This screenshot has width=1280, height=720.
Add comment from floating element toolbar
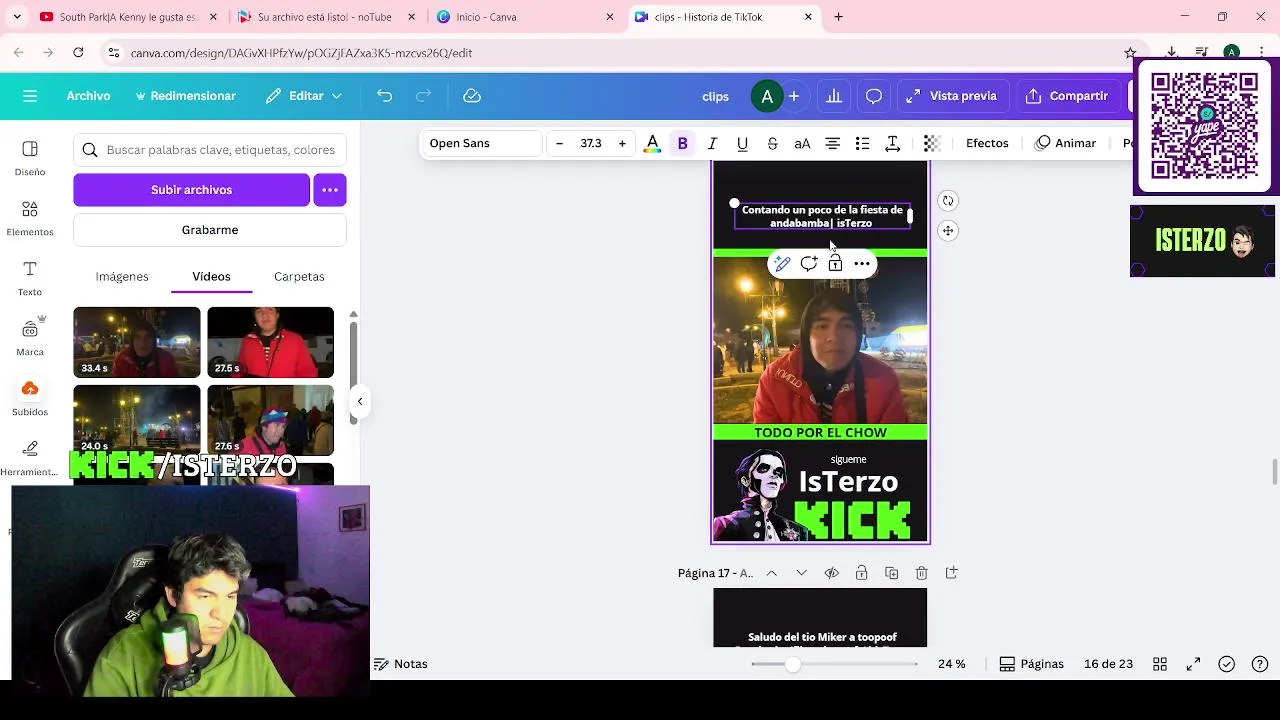(x=809, y=264)
